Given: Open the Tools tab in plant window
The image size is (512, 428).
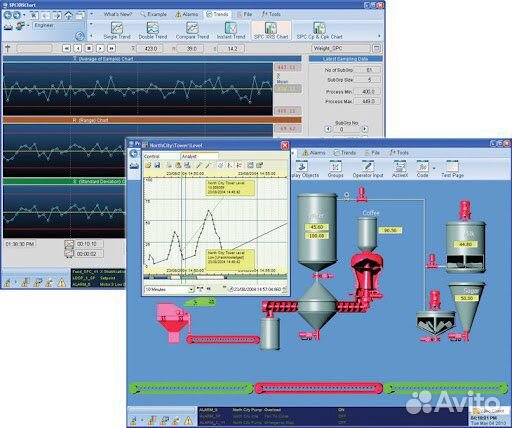Looking at the screenshot, I should point(399,153).
